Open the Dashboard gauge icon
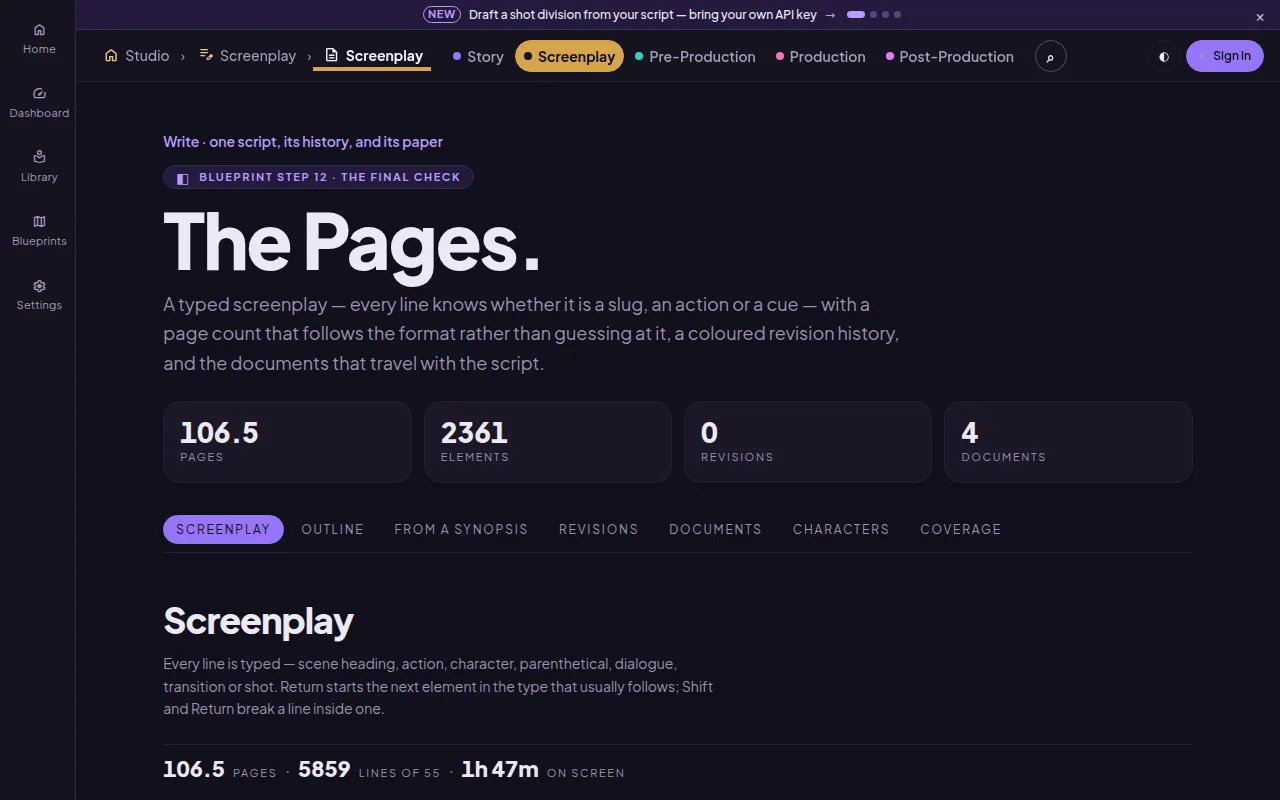Image resolution: width=1280 pixels, height=800 pixels. [x=39, y=102]
